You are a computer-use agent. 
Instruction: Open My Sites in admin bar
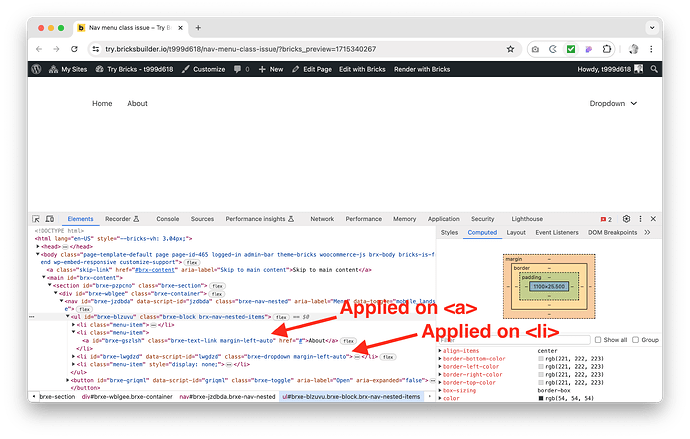(x=68, y=69)
